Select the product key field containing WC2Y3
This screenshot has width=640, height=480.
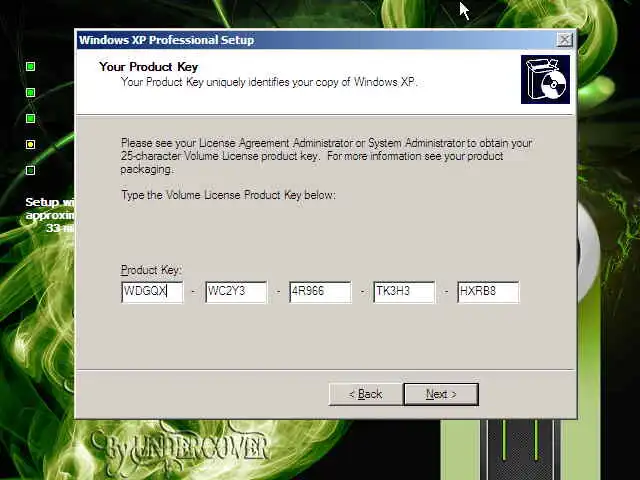click(236, 292)
